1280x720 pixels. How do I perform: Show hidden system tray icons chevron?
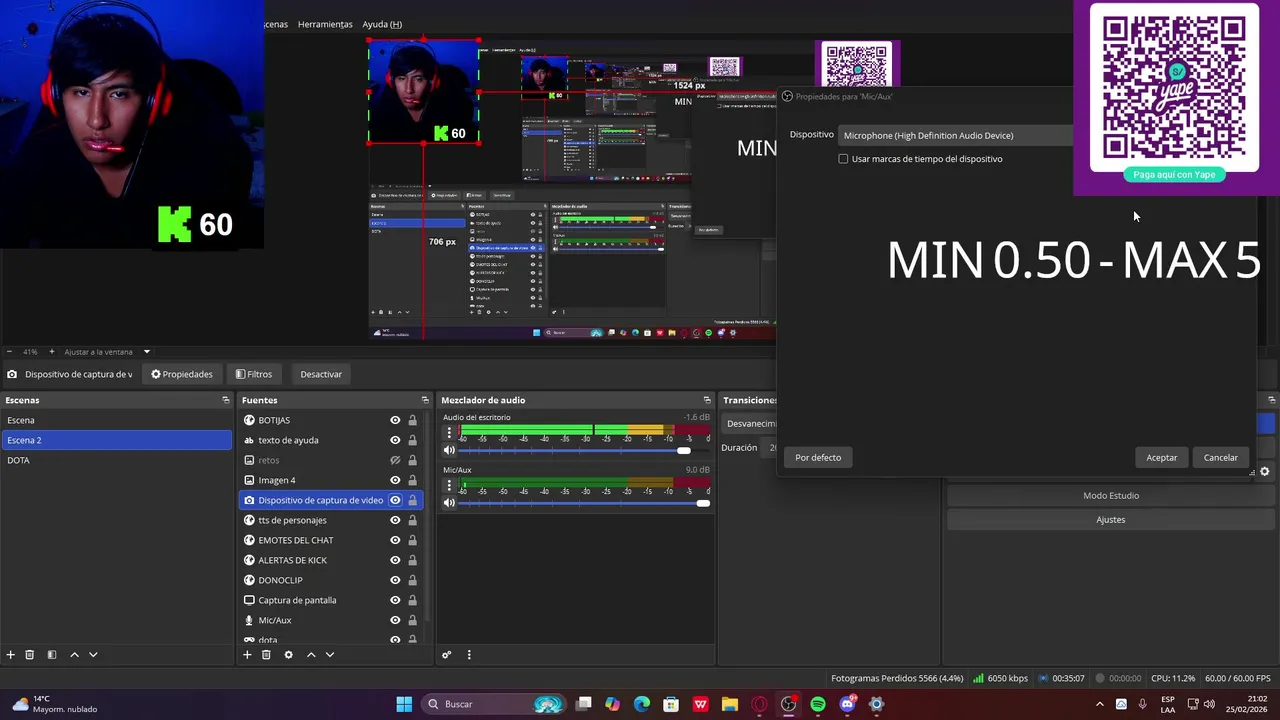click(x=1100, y=704)
